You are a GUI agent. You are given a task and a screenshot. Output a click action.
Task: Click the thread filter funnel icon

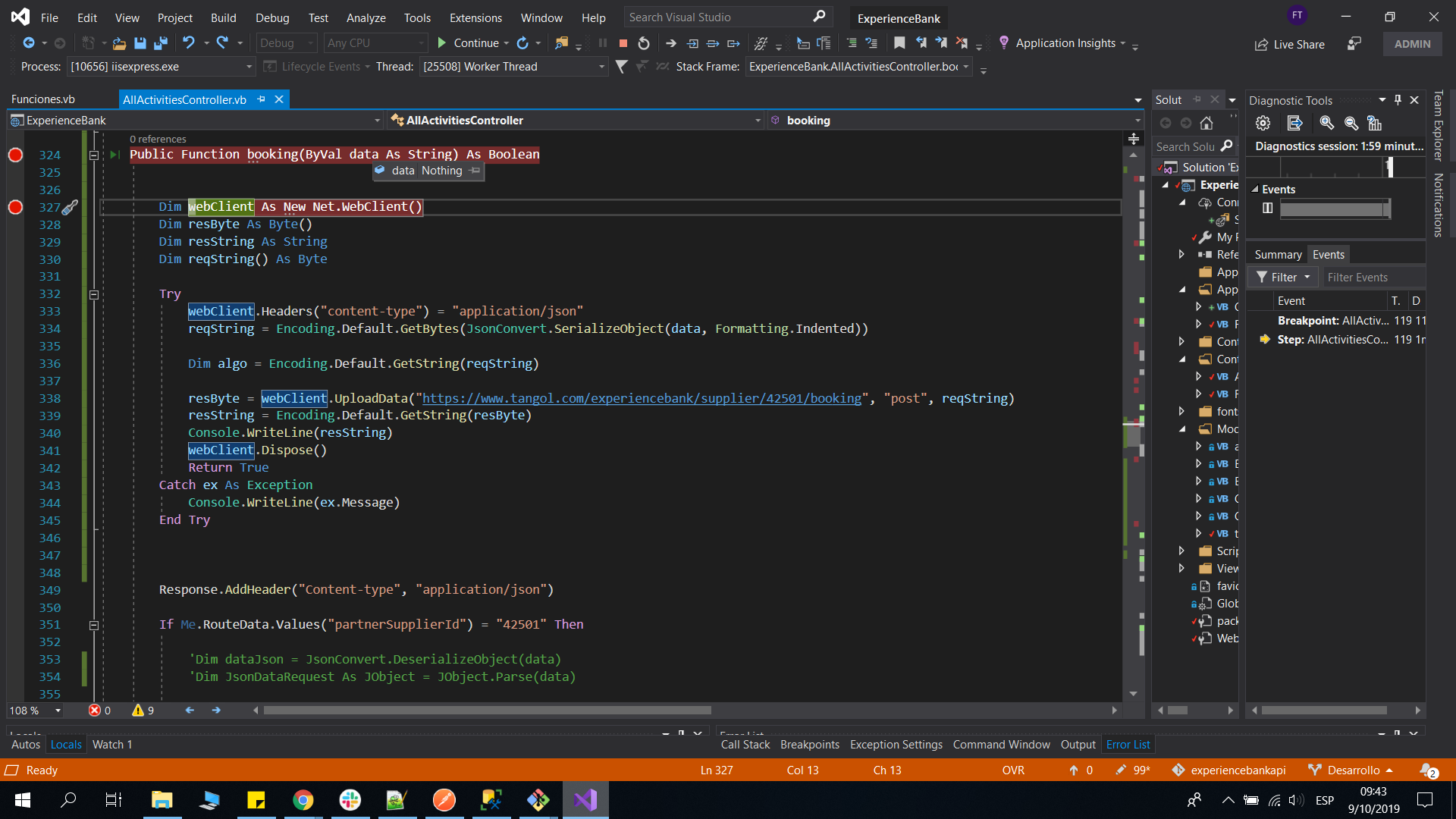click(621, 67)
